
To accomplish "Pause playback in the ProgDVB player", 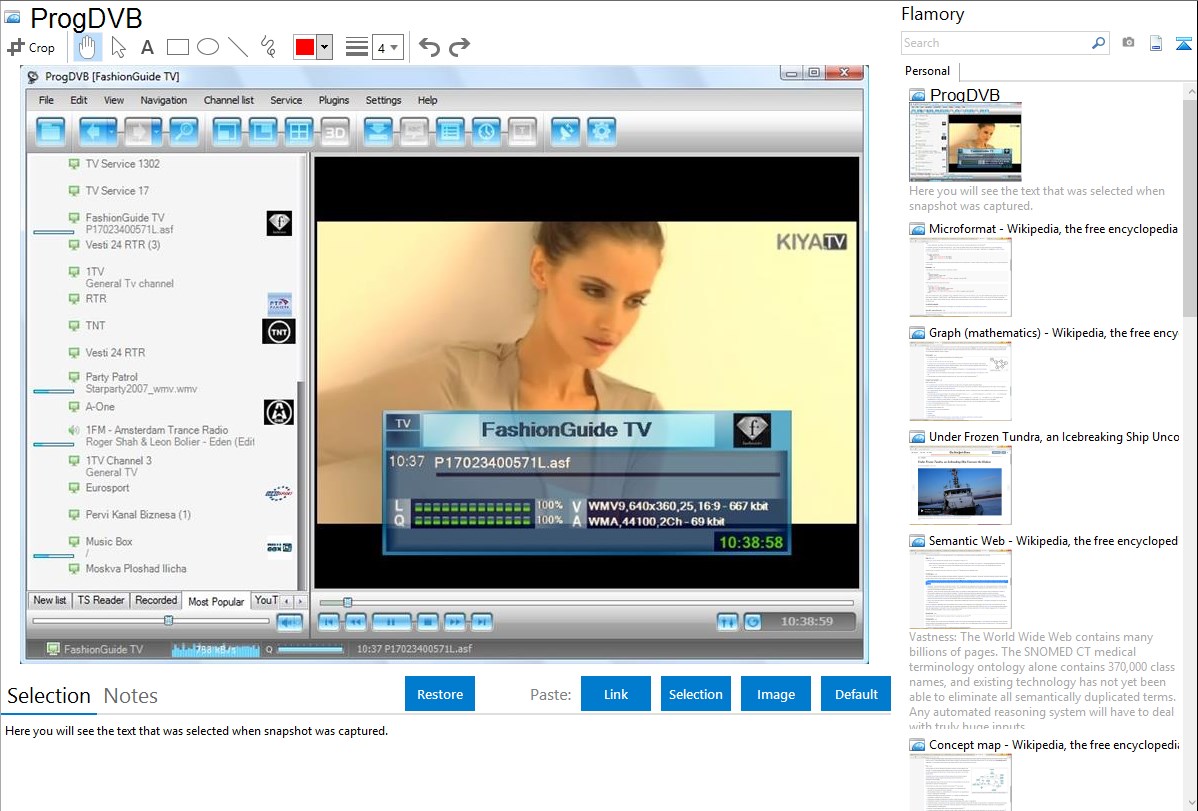I will [391, 622].
